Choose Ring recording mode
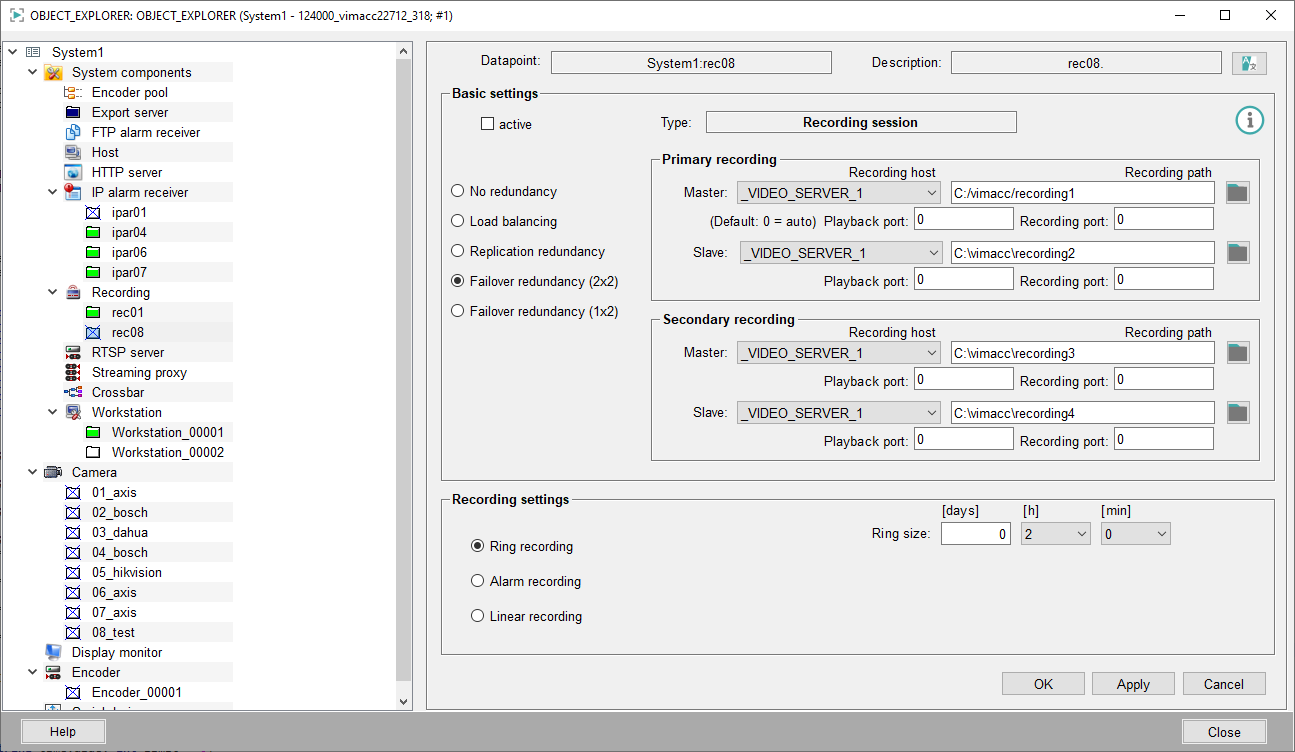This screenshot has width=1295, height=752. click(477, 546)
